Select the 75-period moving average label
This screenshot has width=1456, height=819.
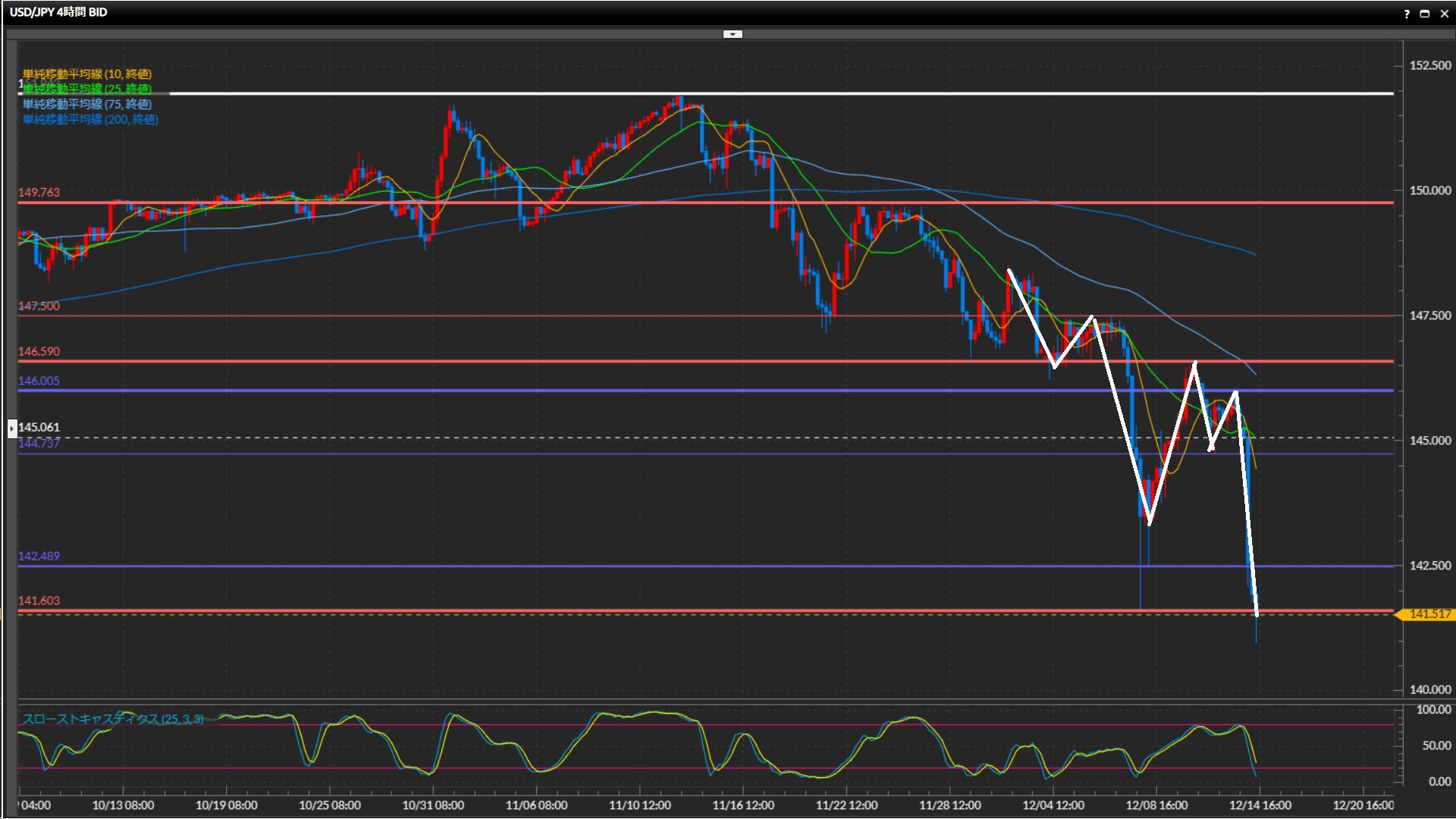tap(86, 104)
